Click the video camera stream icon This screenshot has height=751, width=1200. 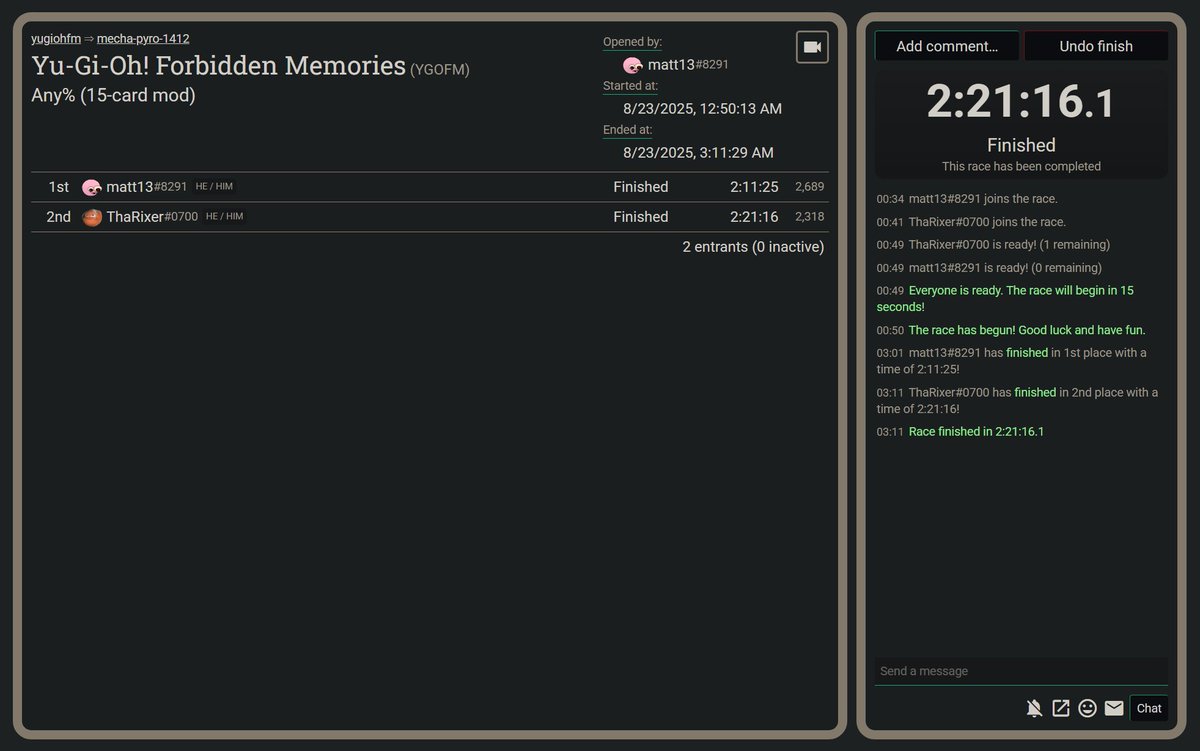pyautogui.click(x=812, y=47)
